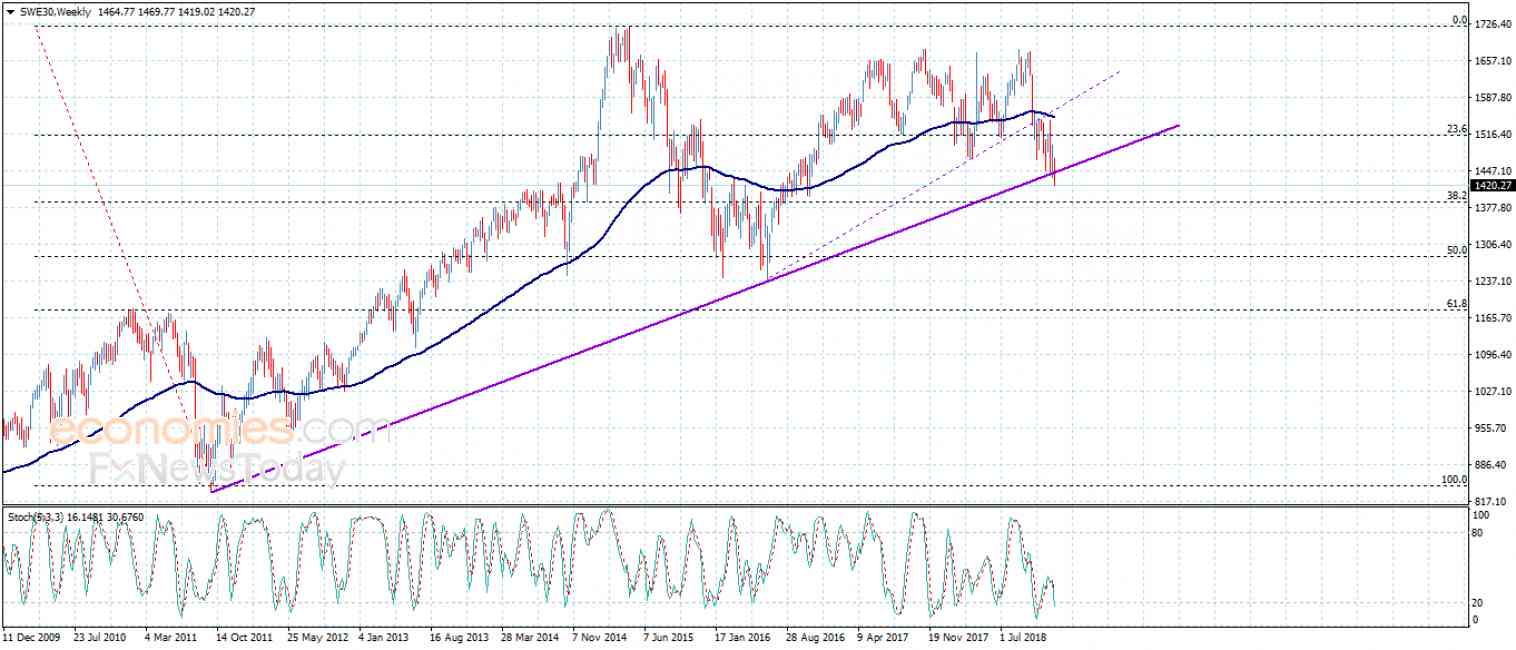The width and height of the screenshot is (1516, 650).
Task: Click the current price tag on price axis
Action: tap(1494, 185)
